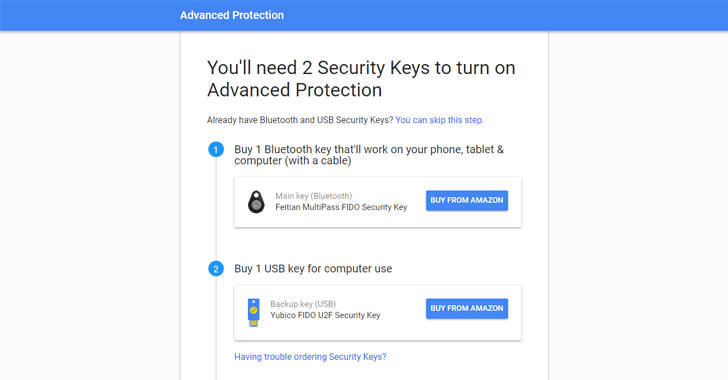The image size is (728, 380).
Task: Select 'Yubico FIDO U2F Security Key' product name
Action: click(325, 315)
